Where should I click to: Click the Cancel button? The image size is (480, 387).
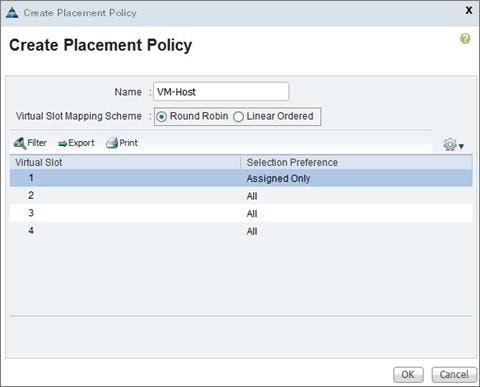click(x=454, y=375)
